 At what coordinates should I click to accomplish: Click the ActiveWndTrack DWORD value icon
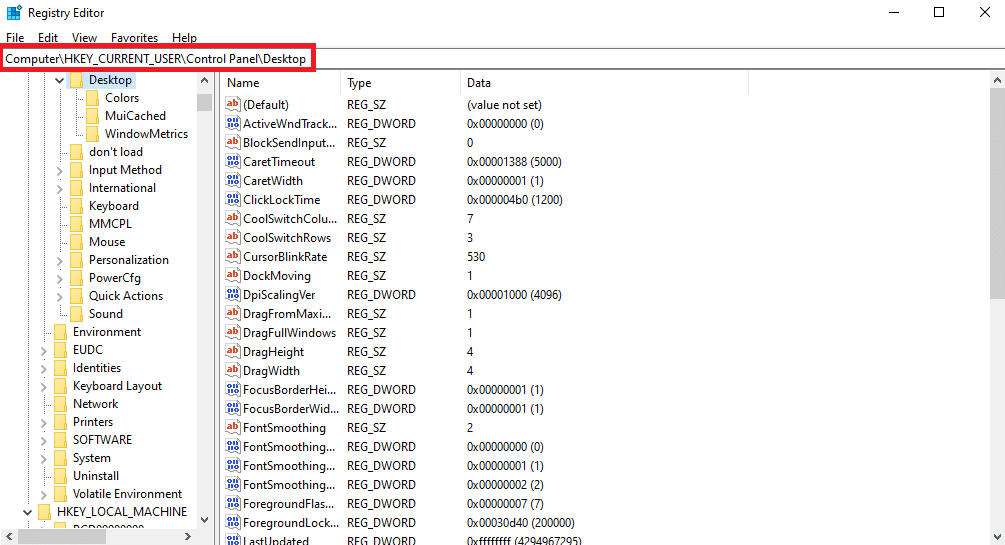[233, 123]
